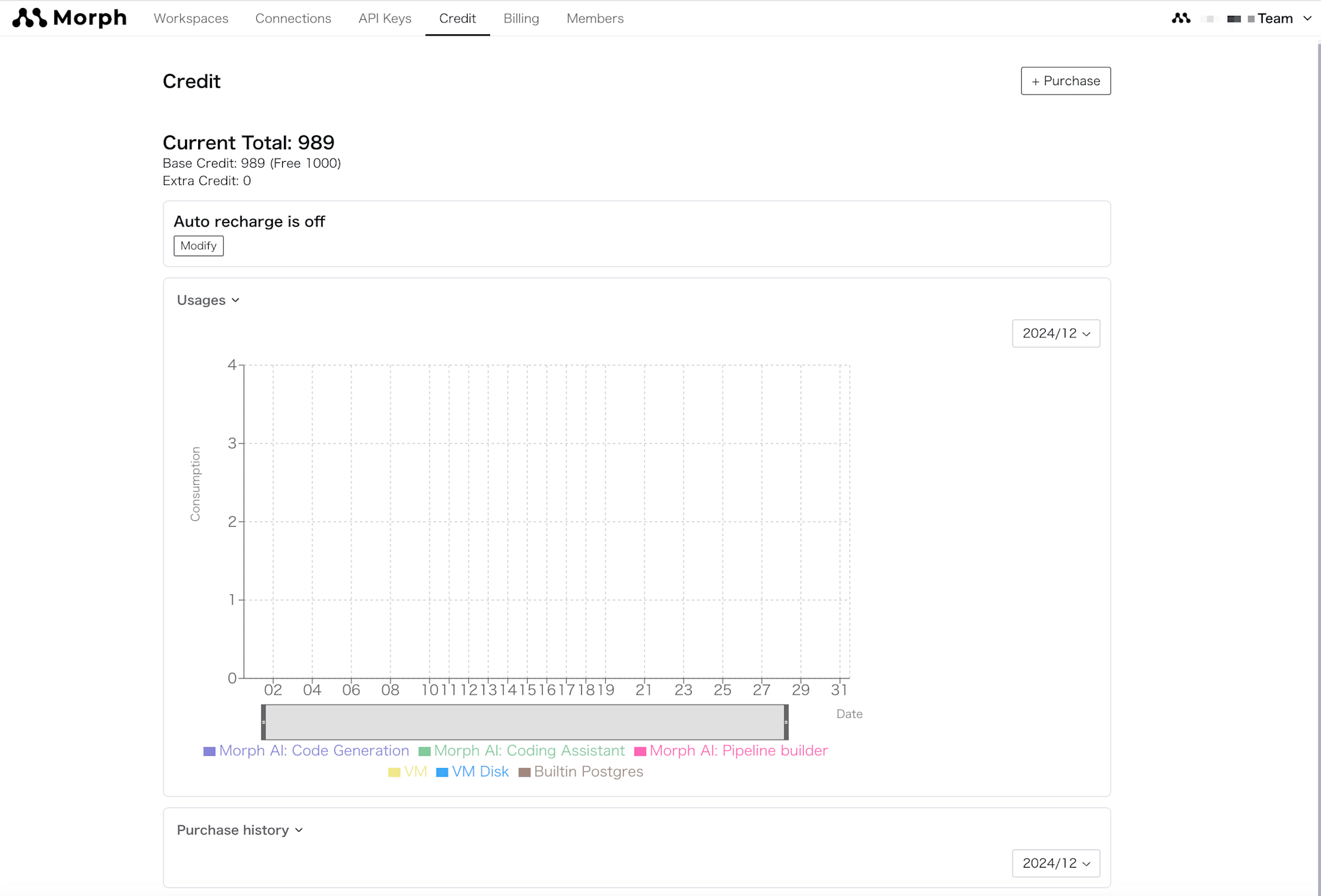Toggle Morph AI: Code Generation legend

tap(306, 751)
